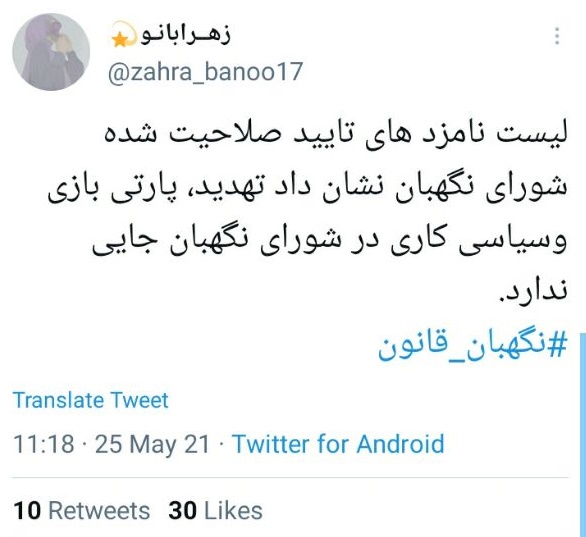Click the final tweet word ندارد
Screen dimensions: 586x537
[534, 291]
